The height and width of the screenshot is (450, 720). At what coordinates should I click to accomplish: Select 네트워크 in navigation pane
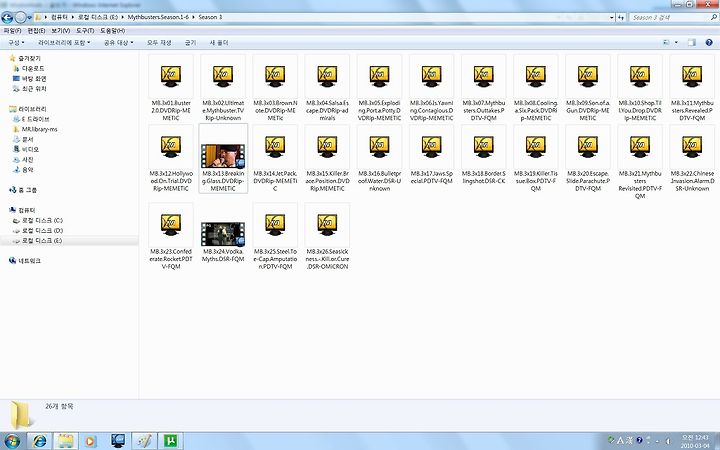pyautogui.click(x=29, y=260)
